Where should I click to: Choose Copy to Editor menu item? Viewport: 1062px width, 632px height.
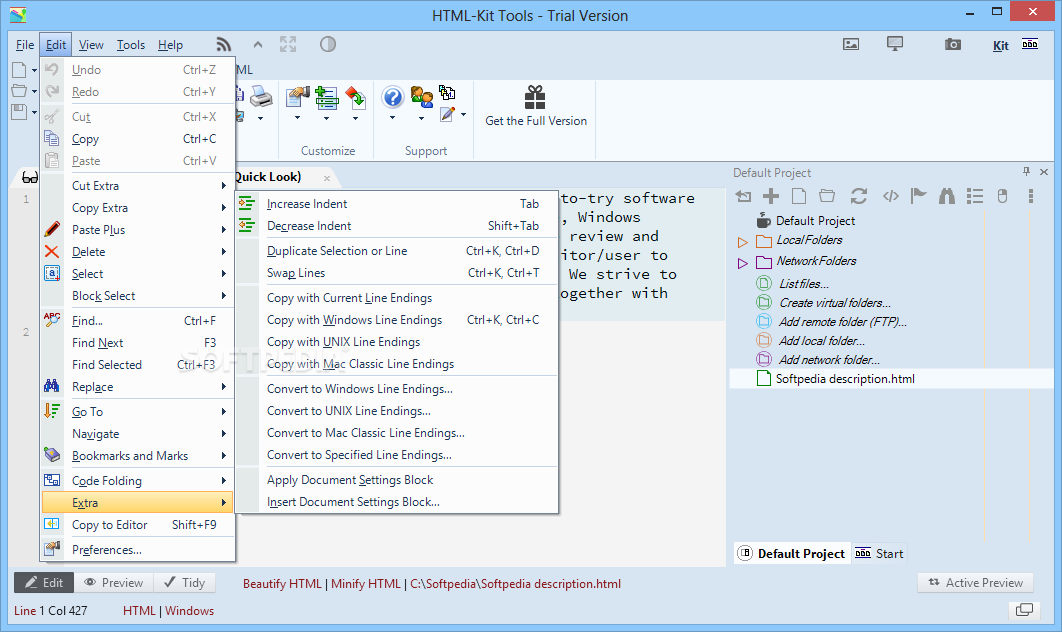pyautogui.click(x=137, y=524)
